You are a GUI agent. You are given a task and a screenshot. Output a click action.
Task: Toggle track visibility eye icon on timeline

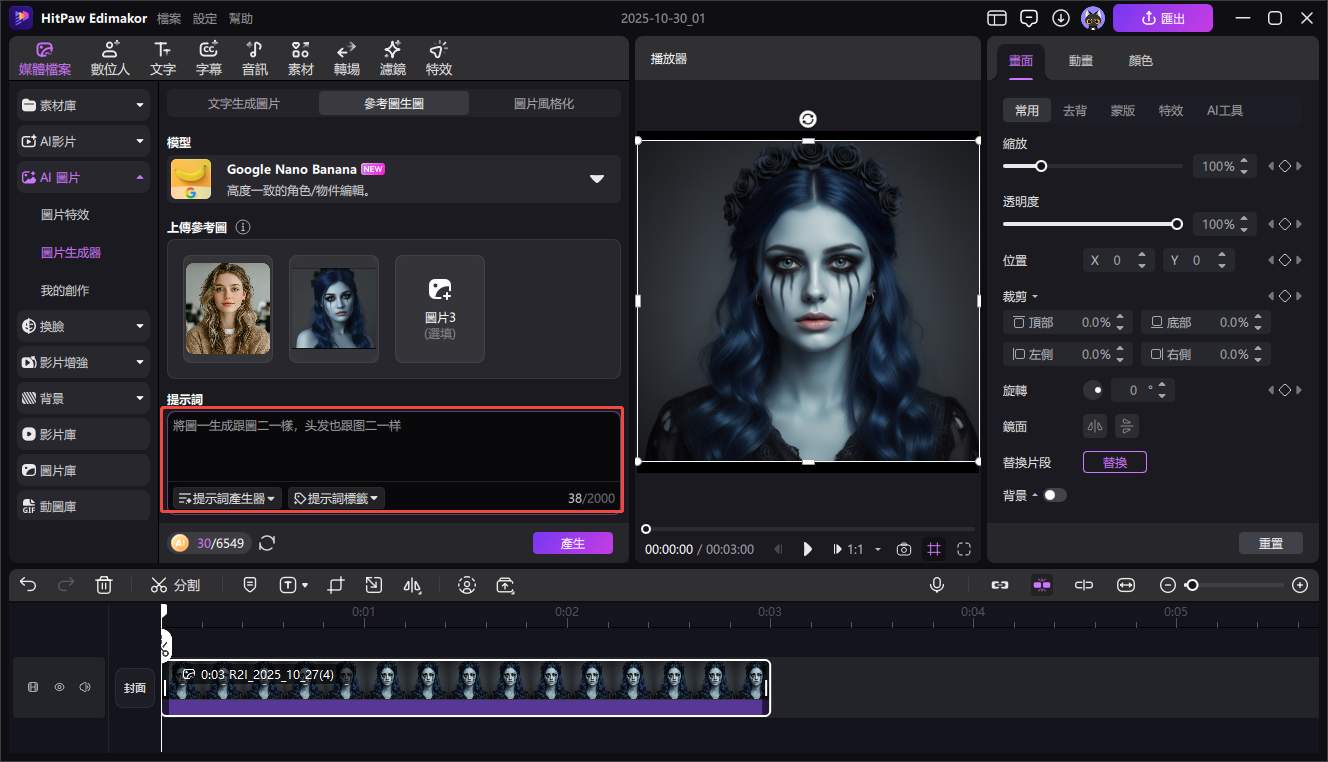(59, 687)
